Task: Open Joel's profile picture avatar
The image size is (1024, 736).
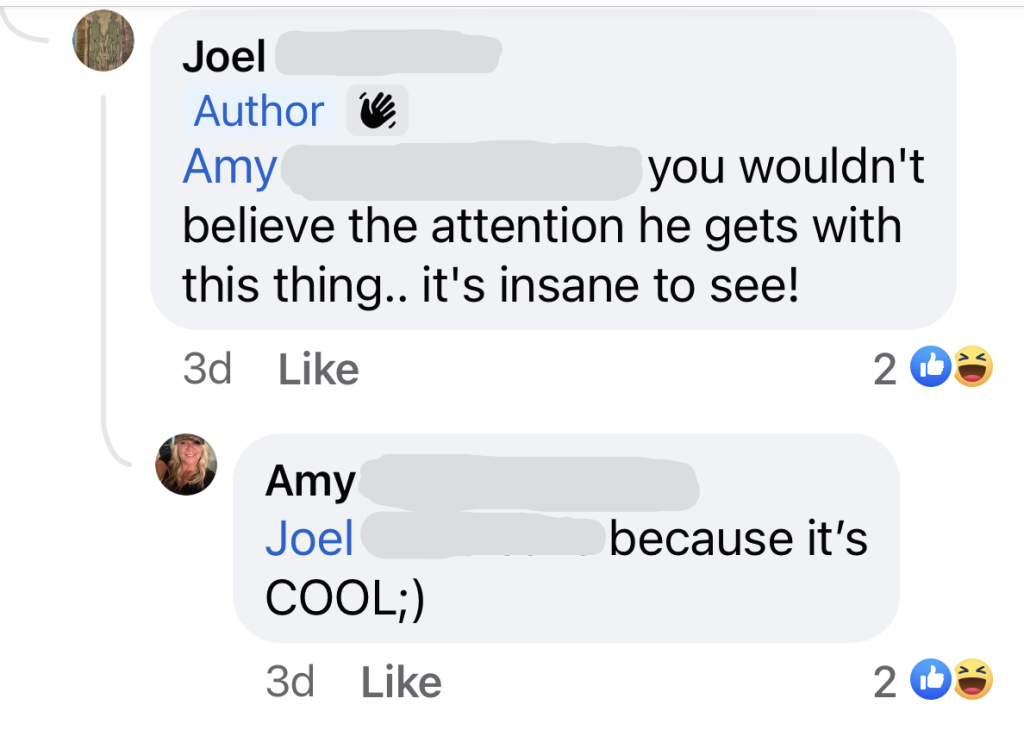Action: (x=104, y=42)
